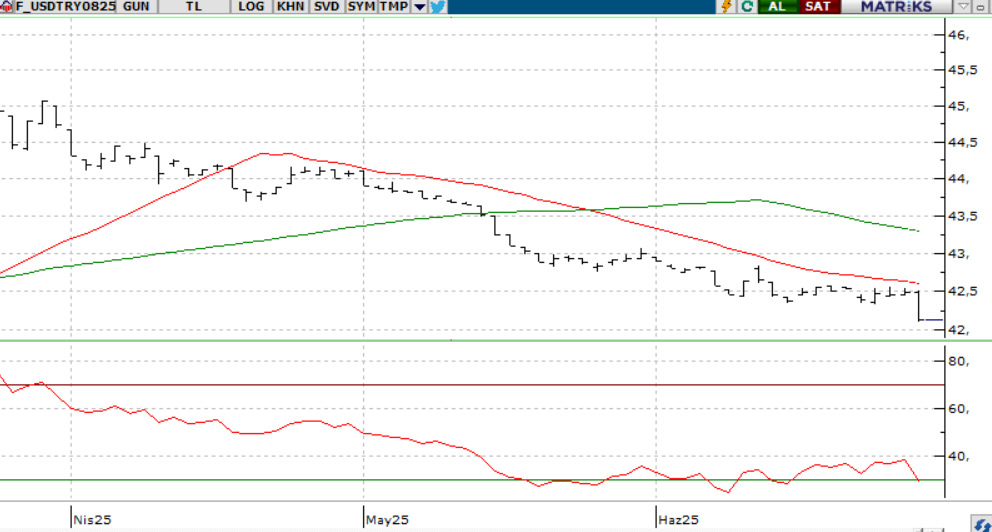This screenshot has width=992, height=532.
Task: Click the 44,5 price axis label
Action: [x=962, y=143]
